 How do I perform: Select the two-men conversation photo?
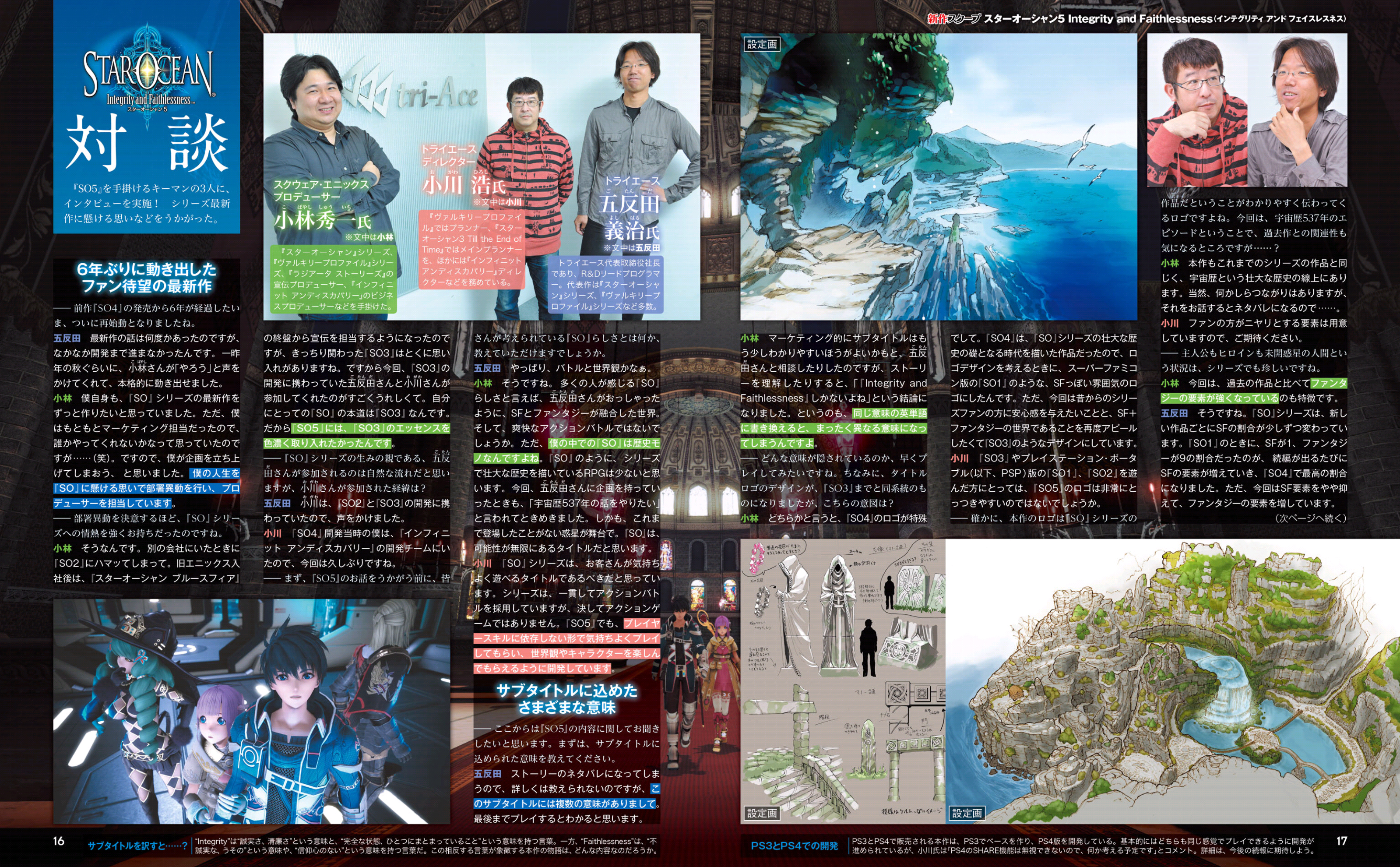(x=1246, y=110)
